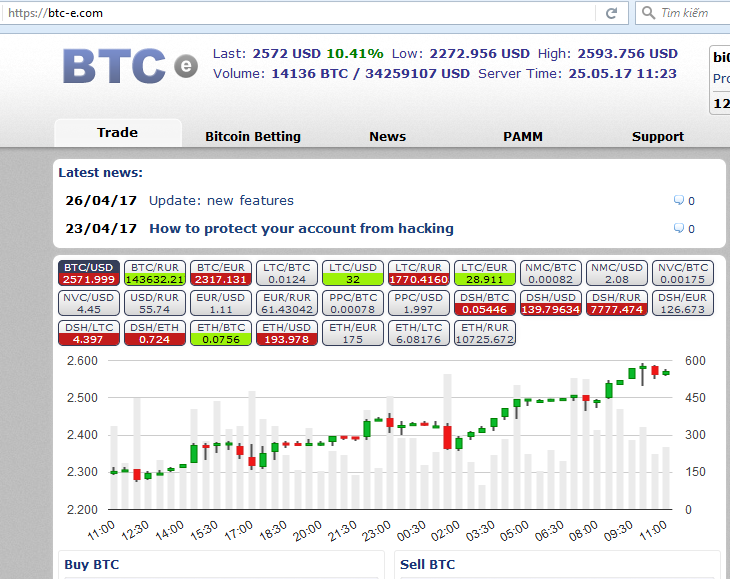
Task: Pick the DSH/LTC pair
Action: (x=88, y=333)
